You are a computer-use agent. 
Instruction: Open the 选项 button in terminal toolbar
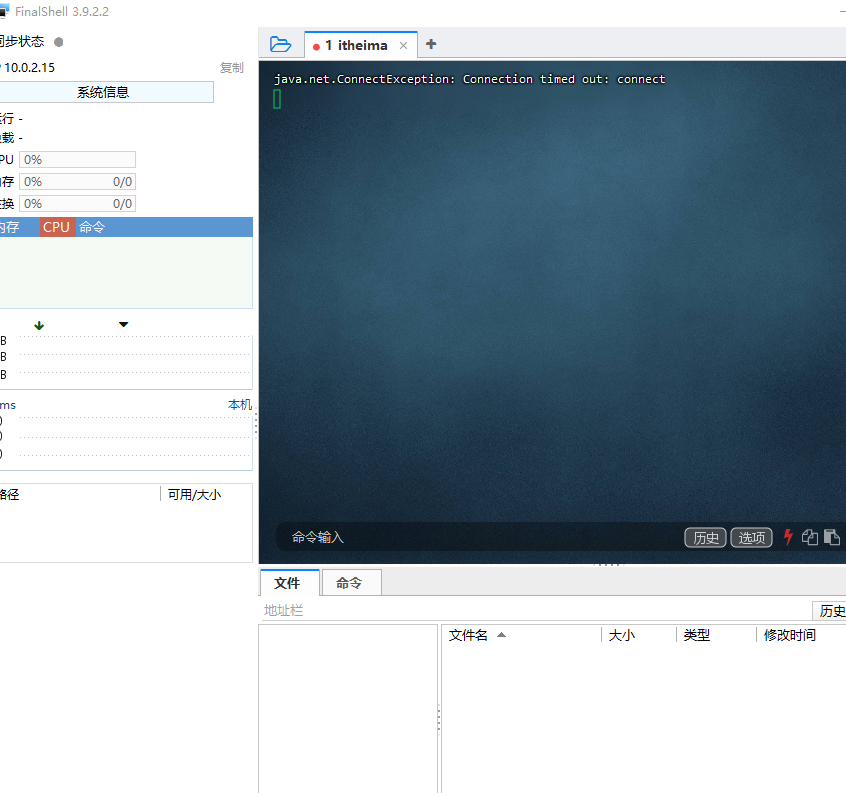coord(751,537)
